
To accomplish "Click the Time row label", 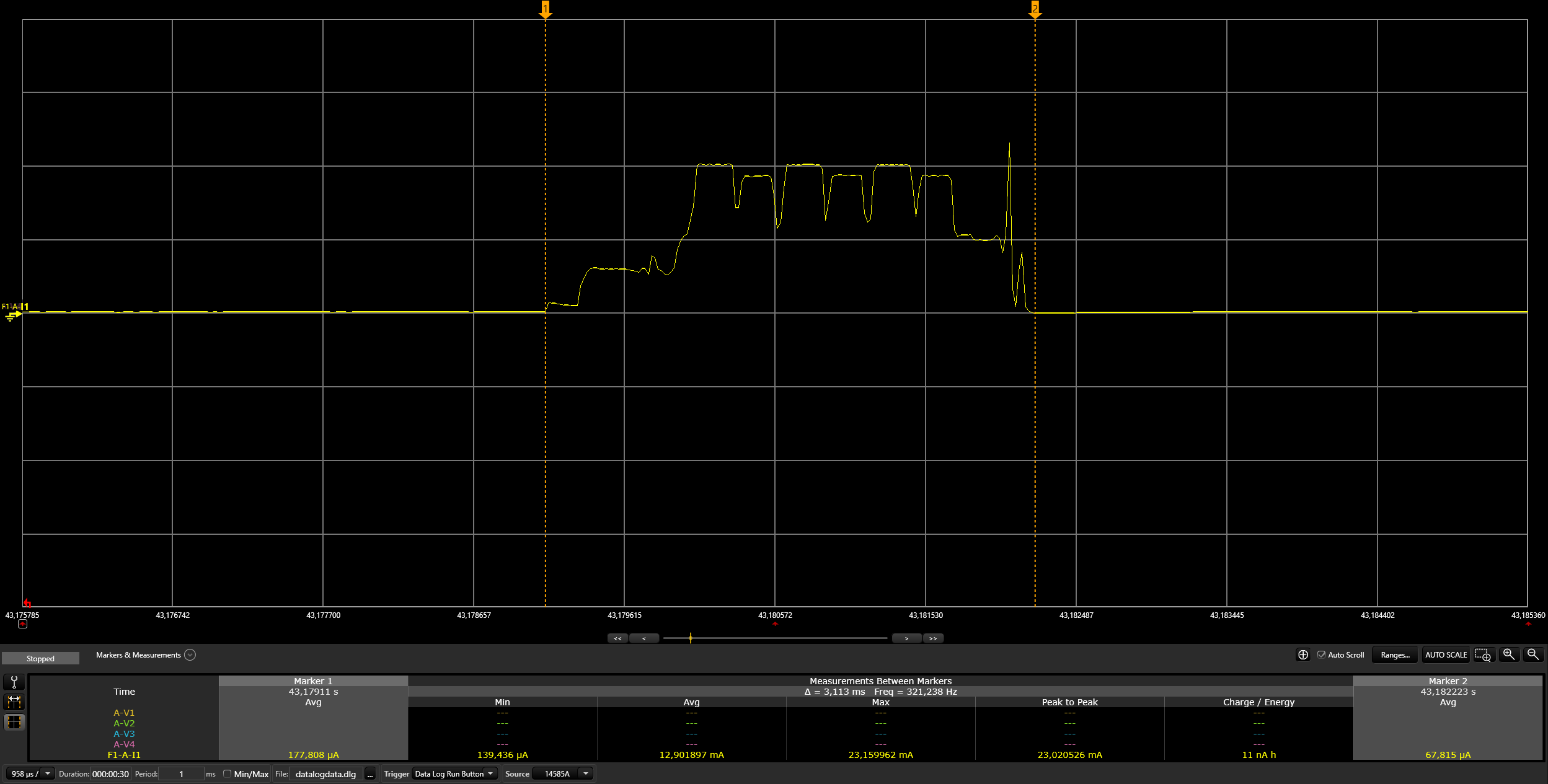I will [x=124, y=692].
